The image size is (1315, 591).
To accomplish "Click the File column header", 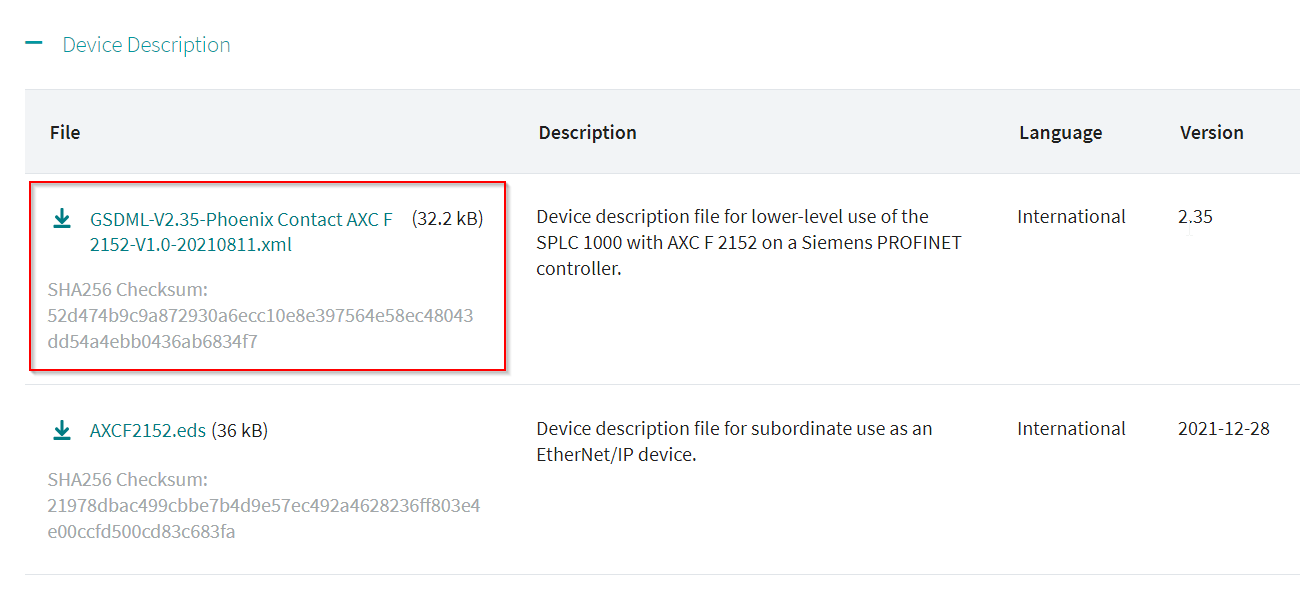I will pyautogui.click(x=65, y=132).
